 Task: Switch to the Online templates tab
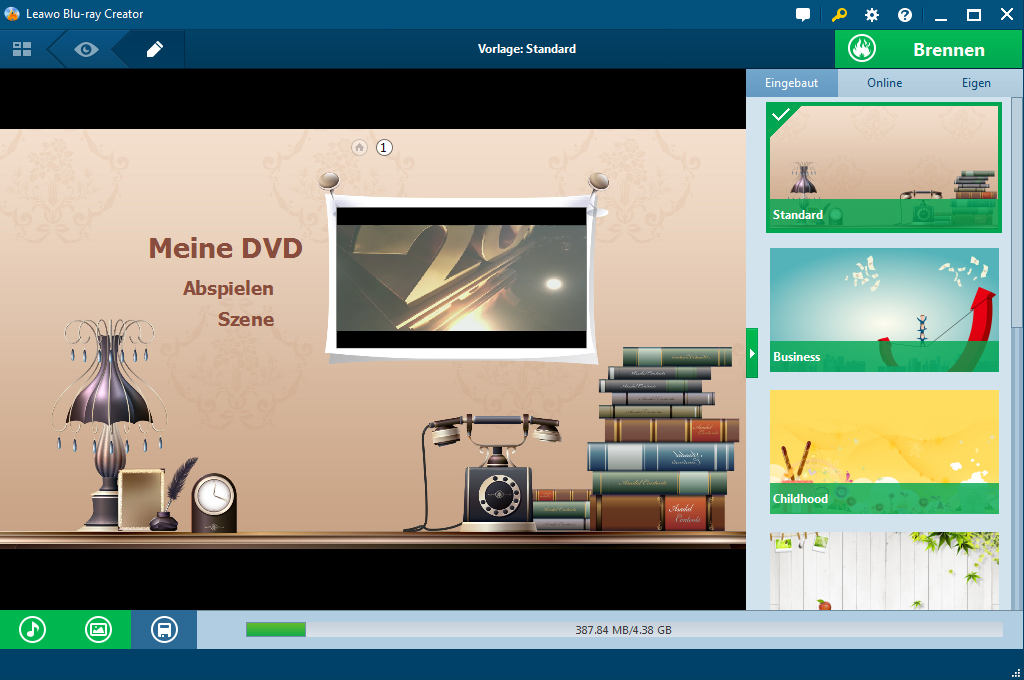click(884, 83)
